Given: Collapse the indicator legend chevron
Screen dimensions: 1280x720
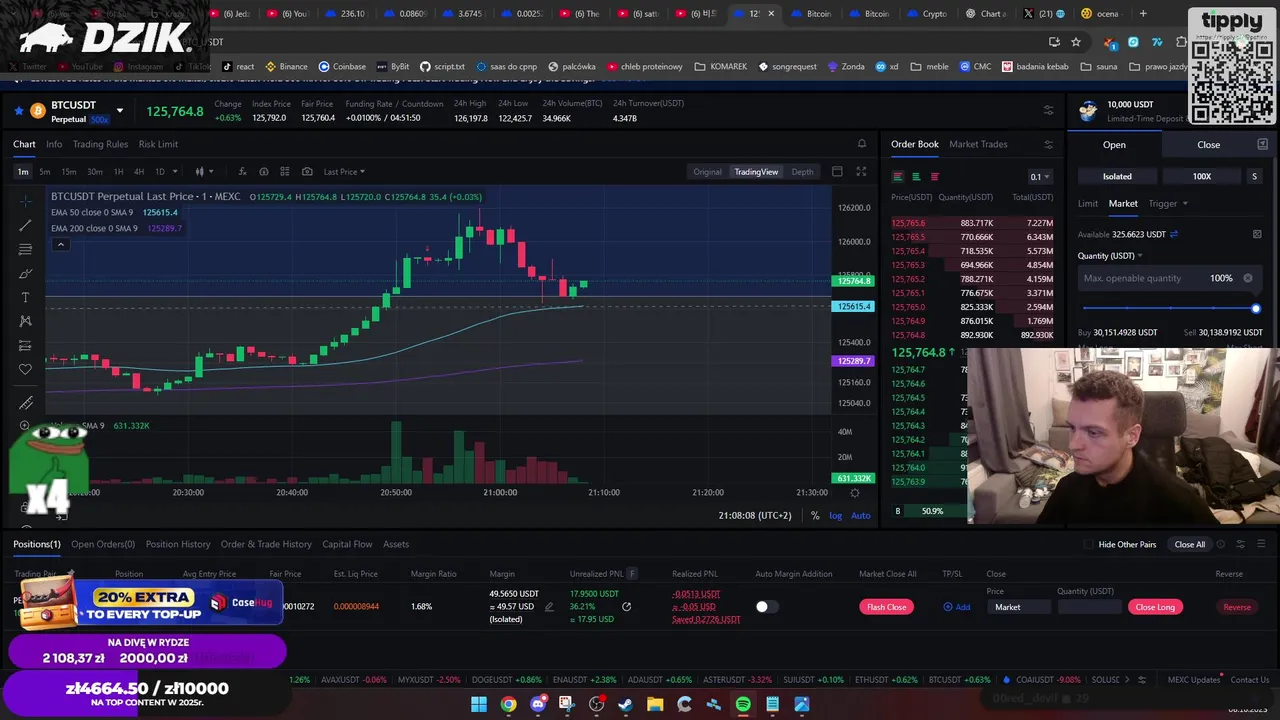Looking at the screenshot, I should click(x=60, y=244).
